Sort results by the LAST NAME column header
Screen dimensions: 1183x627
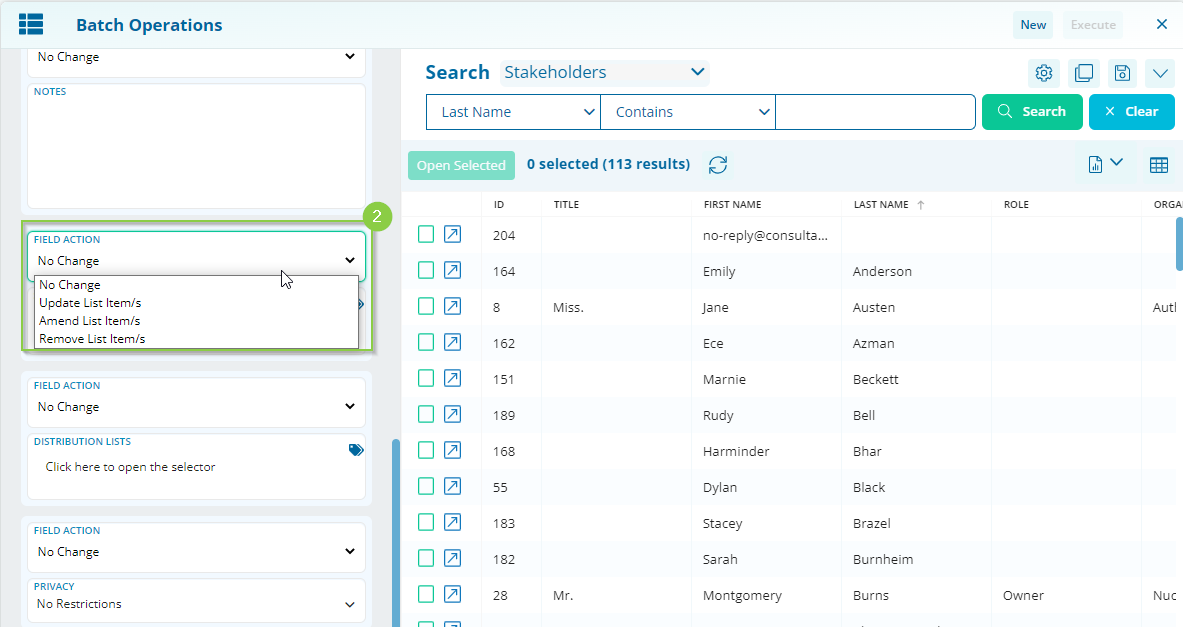tap(882, 203)
